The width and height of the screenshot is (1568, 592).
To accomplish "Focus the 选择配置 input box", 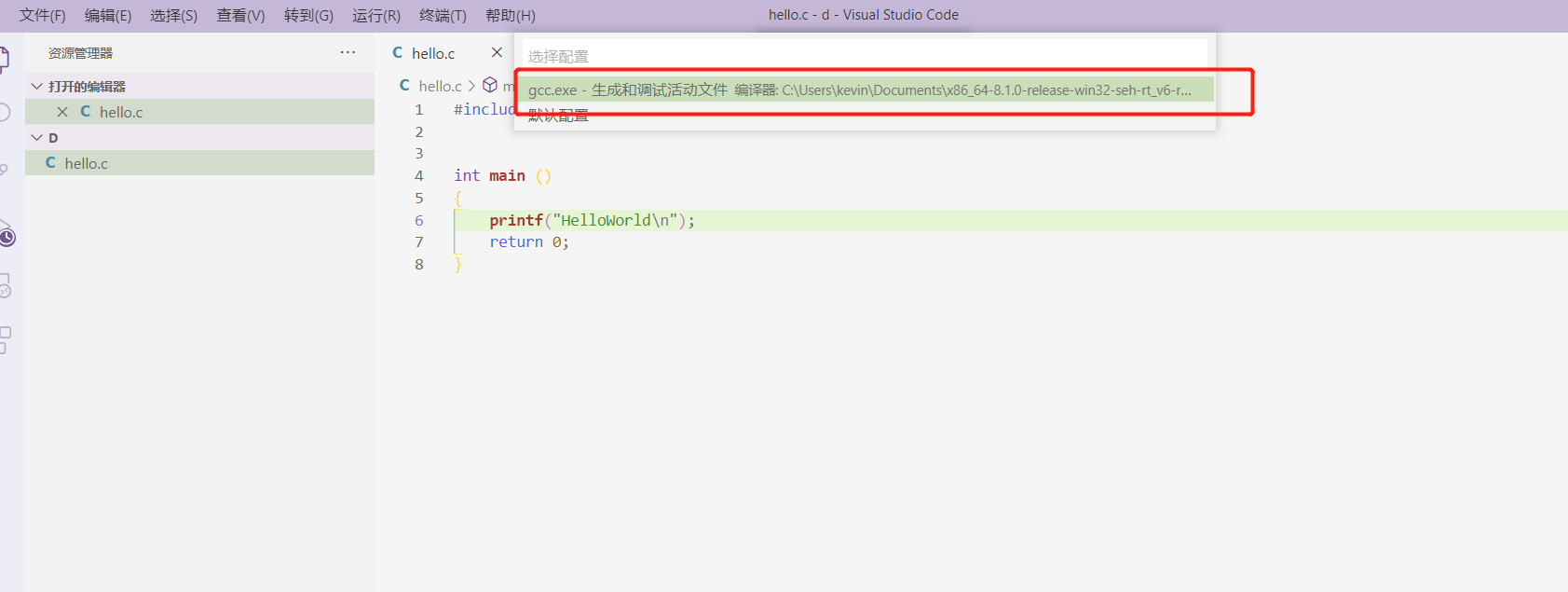I will 865,56.
